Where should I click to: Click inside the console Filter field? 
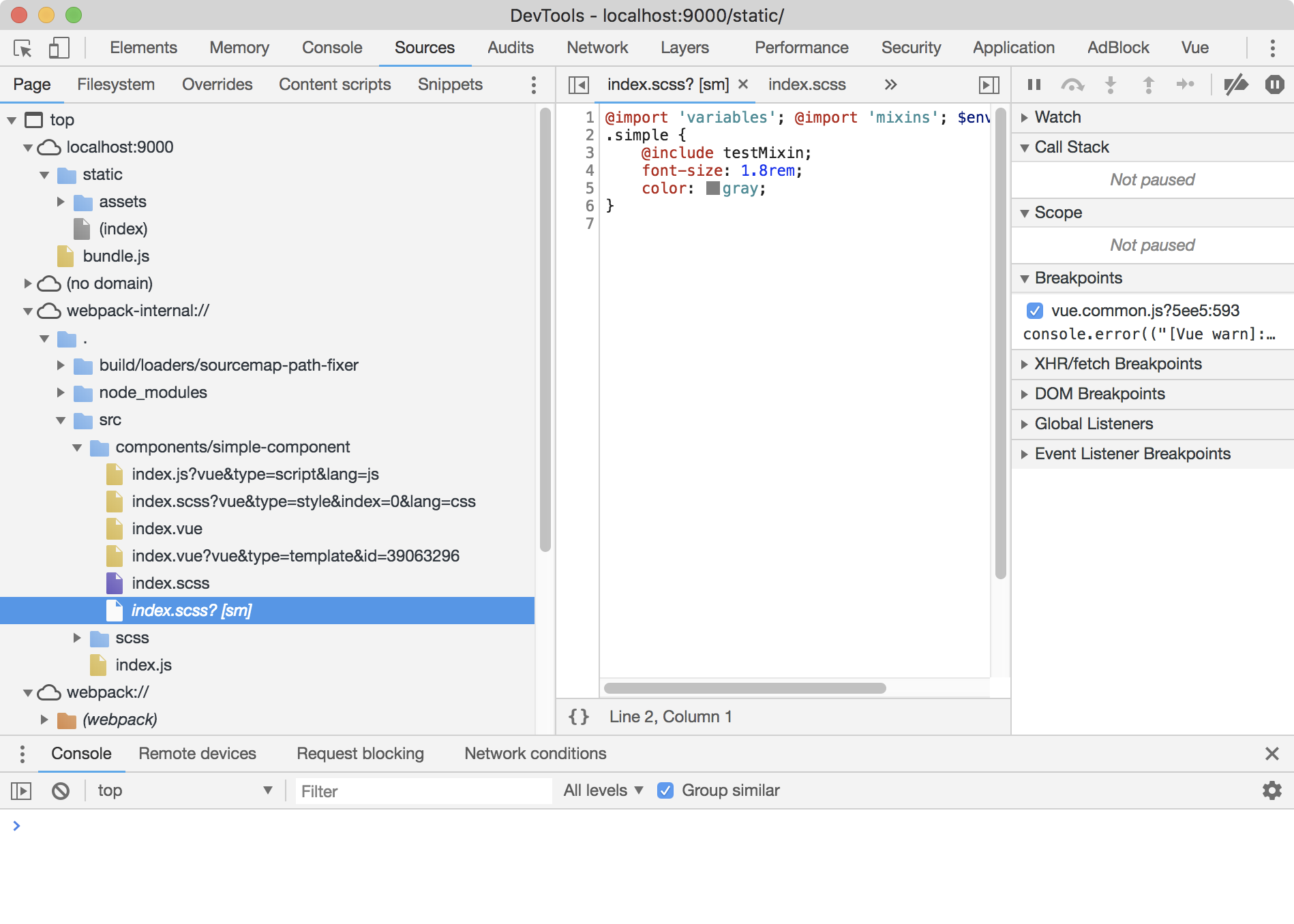point(423,790)
